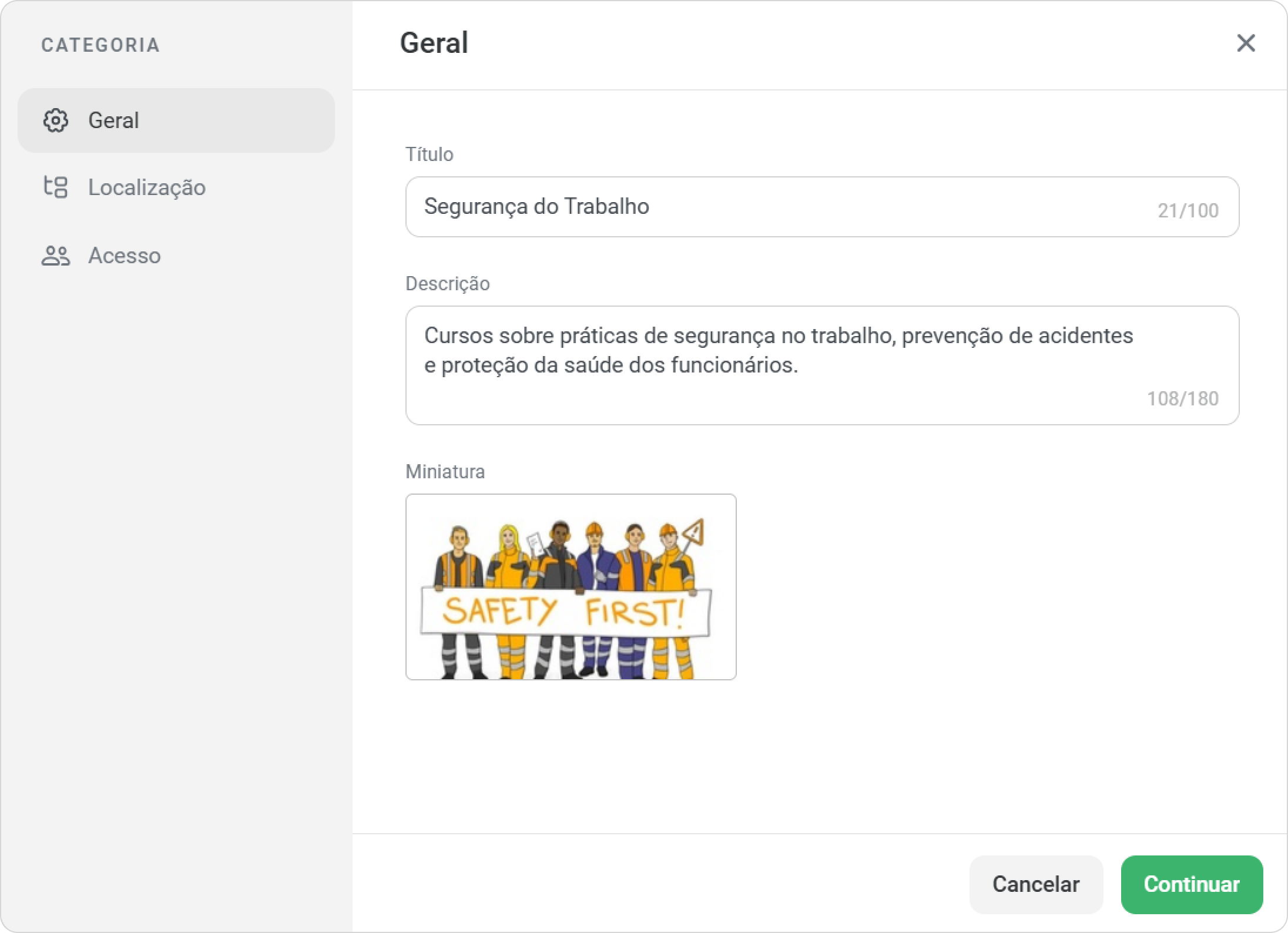Image resolution: width=1288 pixels, height=933 pixels.
Task: Select the Safety First thumbnail image
Action: tap(571, 587)
